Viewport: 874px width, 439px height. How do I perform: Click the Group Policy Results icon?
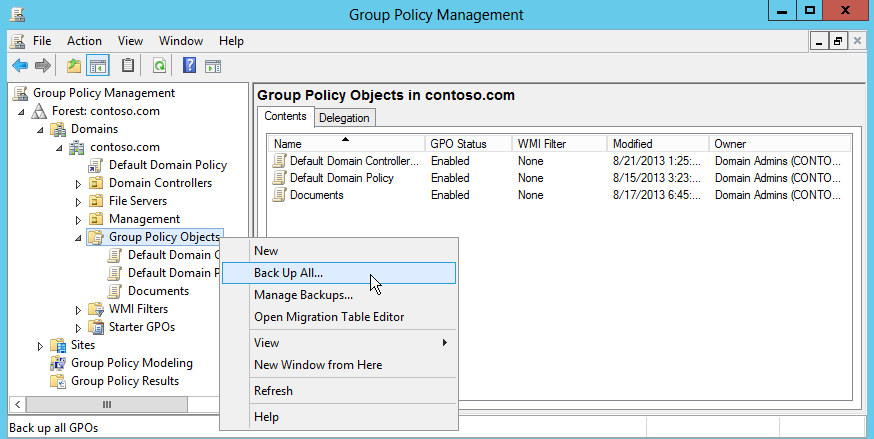(x=58, y=381)
